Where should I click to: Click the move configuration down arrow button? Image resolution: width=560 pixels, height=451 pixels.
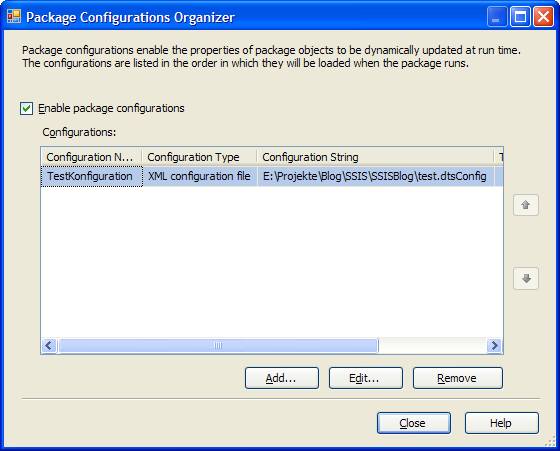(525, 278)
